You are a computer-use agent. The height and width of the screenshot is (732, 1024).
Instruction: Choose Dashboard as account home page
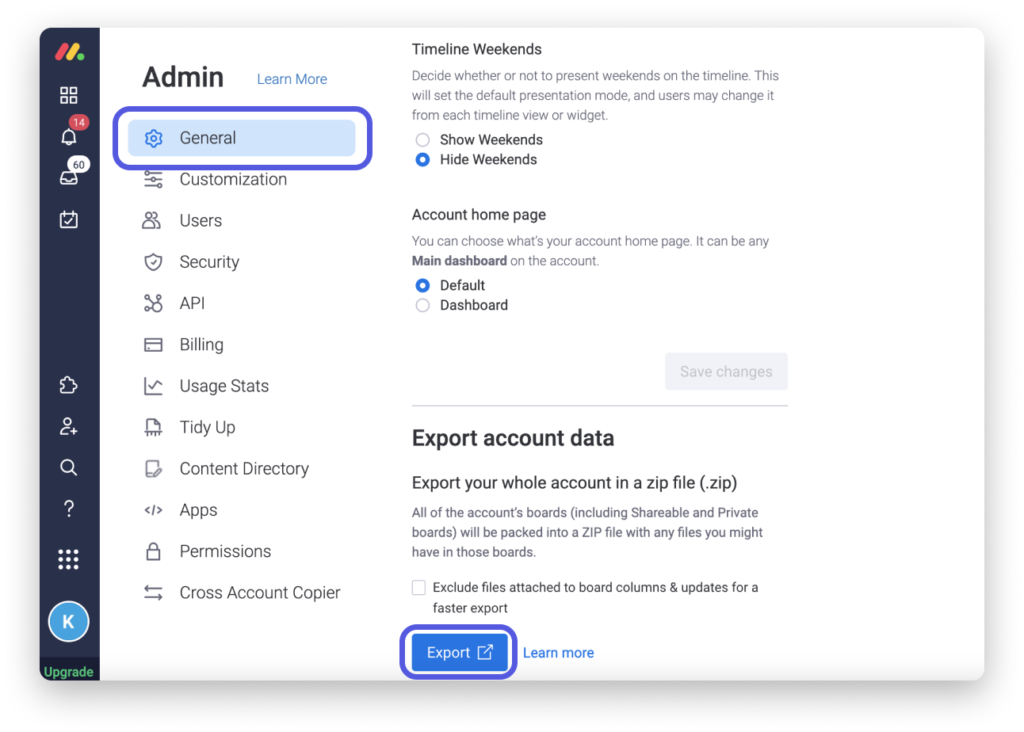pos(422,305)
